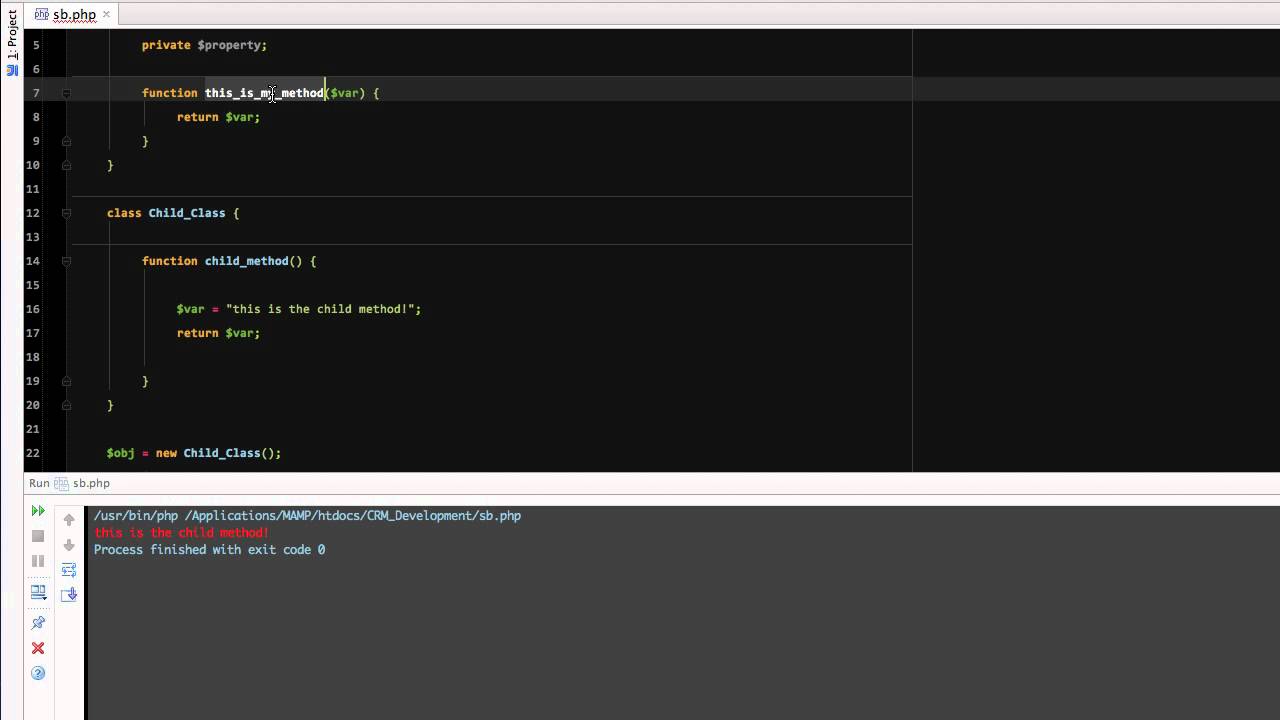Click fold end marker at line 20
Screen dimensions: 1280x720
(66, 405)
